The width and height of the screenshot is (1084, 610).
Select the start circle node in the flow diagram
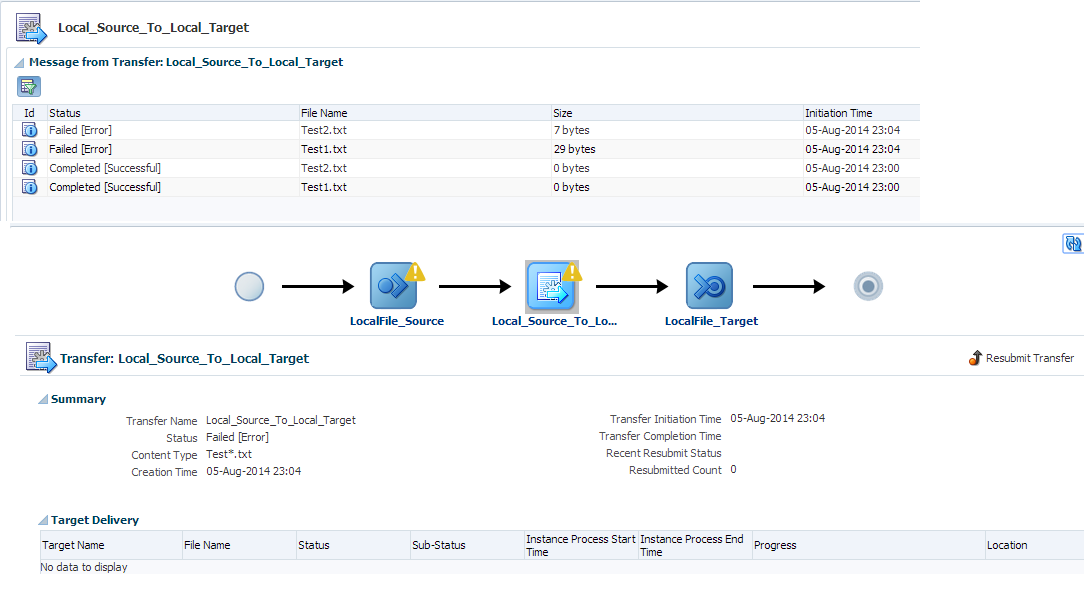[x=248, y=286]
